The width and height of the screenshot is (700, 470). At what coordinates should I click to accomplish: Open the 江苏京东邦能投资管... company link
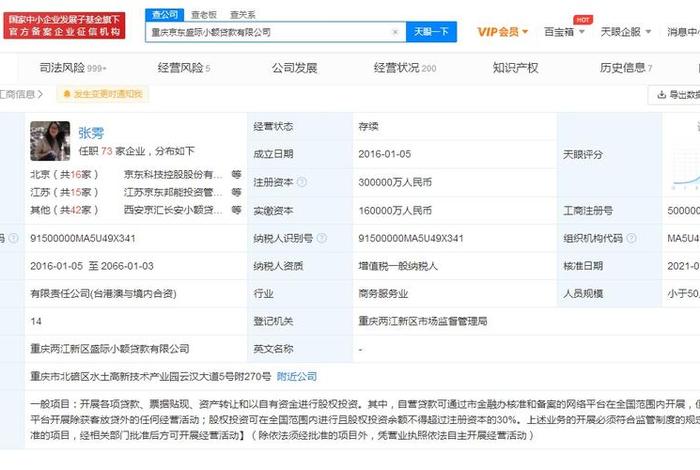173,192
